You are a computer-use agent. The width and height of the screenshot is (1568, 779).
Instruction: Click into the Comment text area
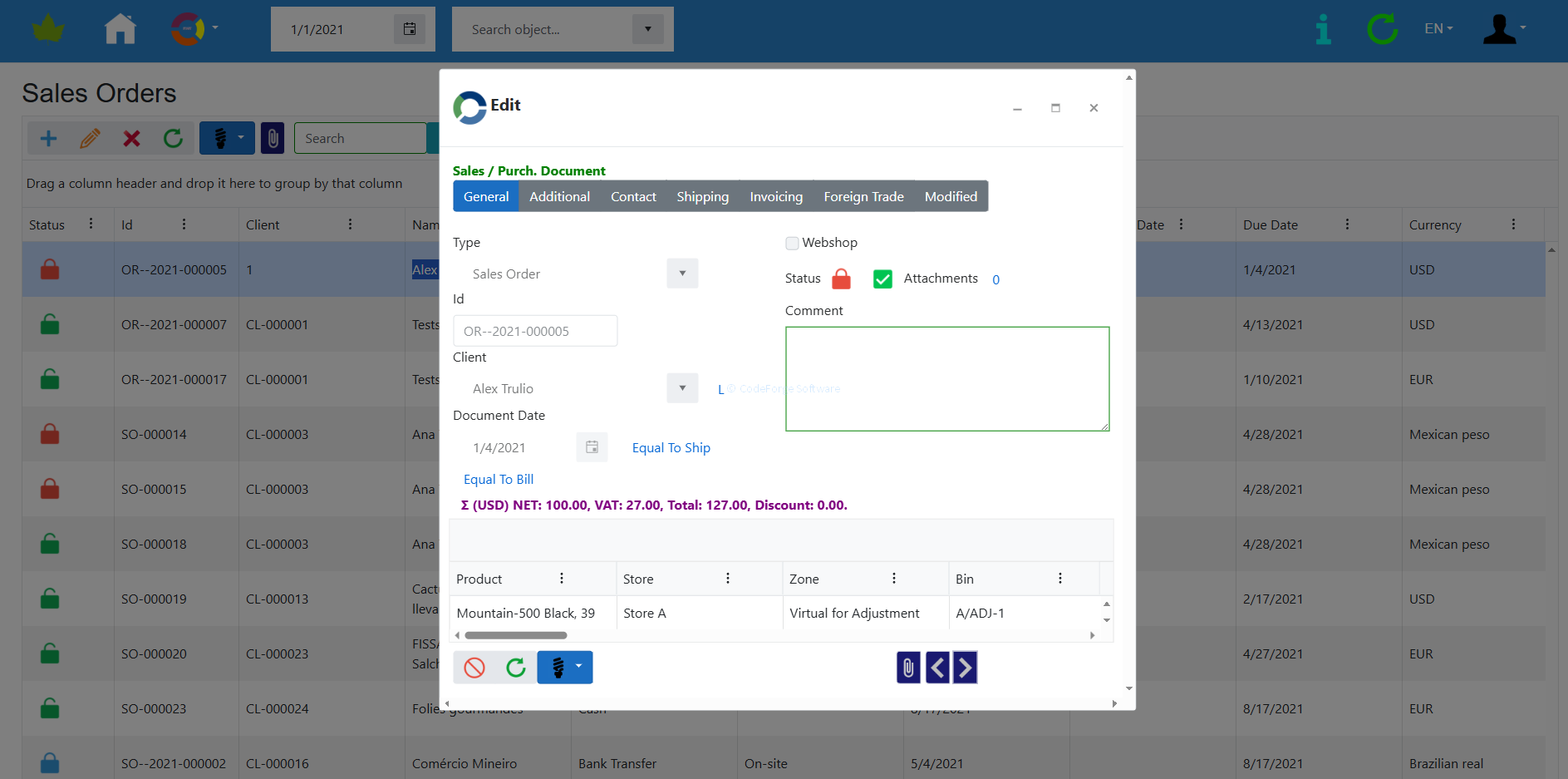[947, 379]
